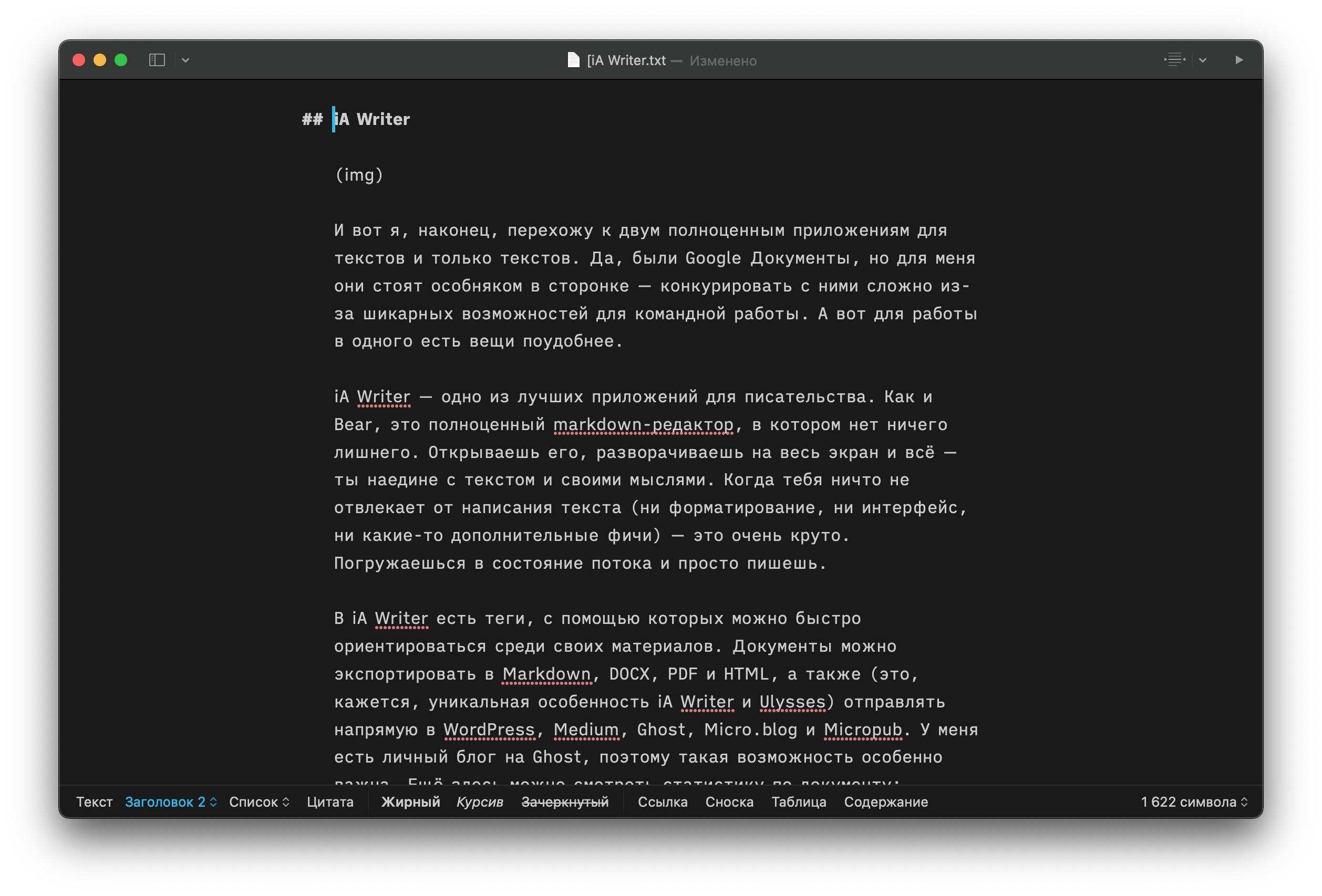Image resolution: width=1322 pixels, height=896 pixels.
Task: Click the "(img)" placeholder text
Action: [359, 174]
